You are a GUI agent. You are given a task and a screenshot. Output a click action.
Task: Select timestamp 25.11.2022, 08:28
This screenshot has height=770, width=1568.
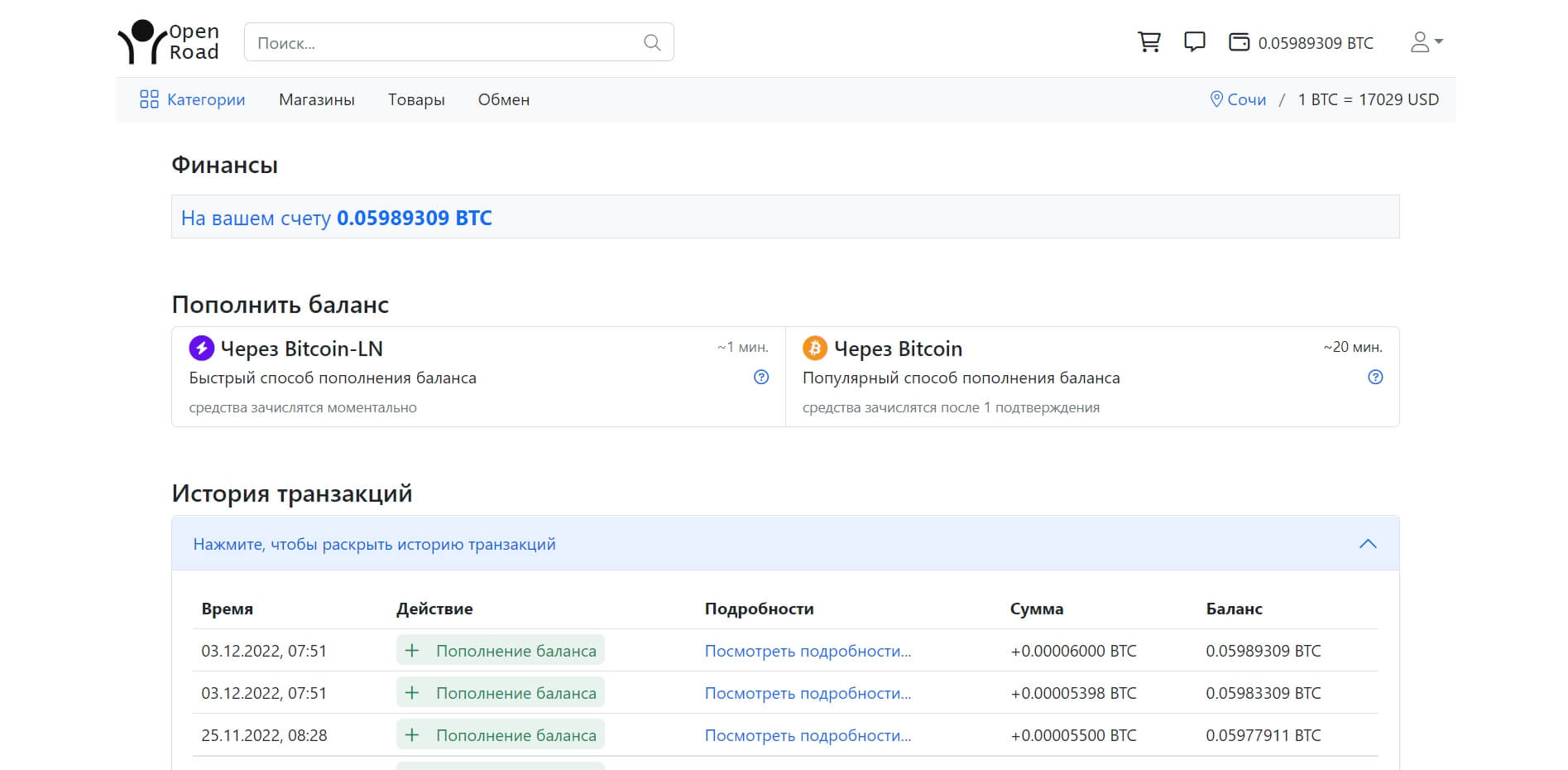264,735
